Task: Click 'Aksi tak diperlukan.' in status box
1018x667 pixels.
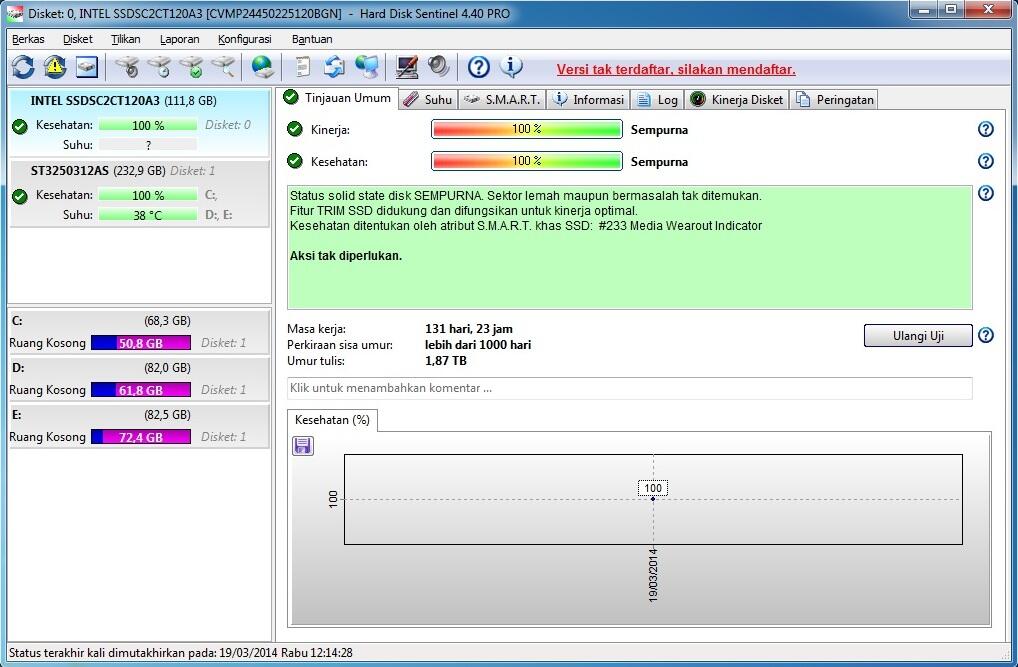Action: pyautogui.click(x=346, y=256)
